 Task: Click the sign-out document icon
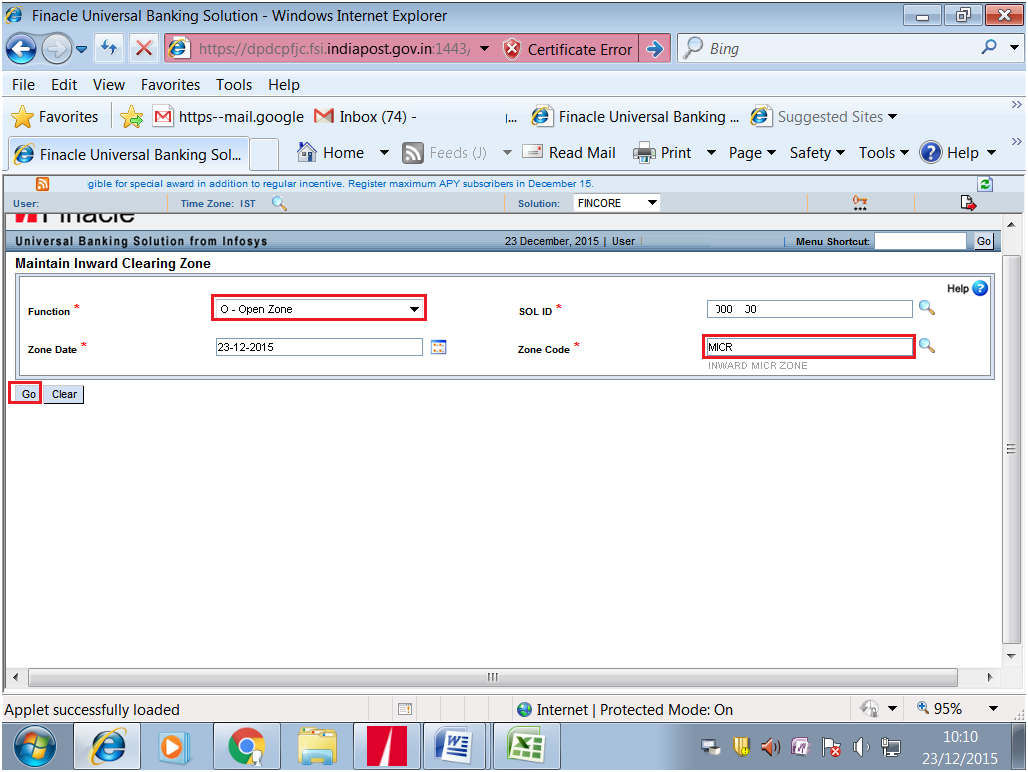tap(967, 202)
